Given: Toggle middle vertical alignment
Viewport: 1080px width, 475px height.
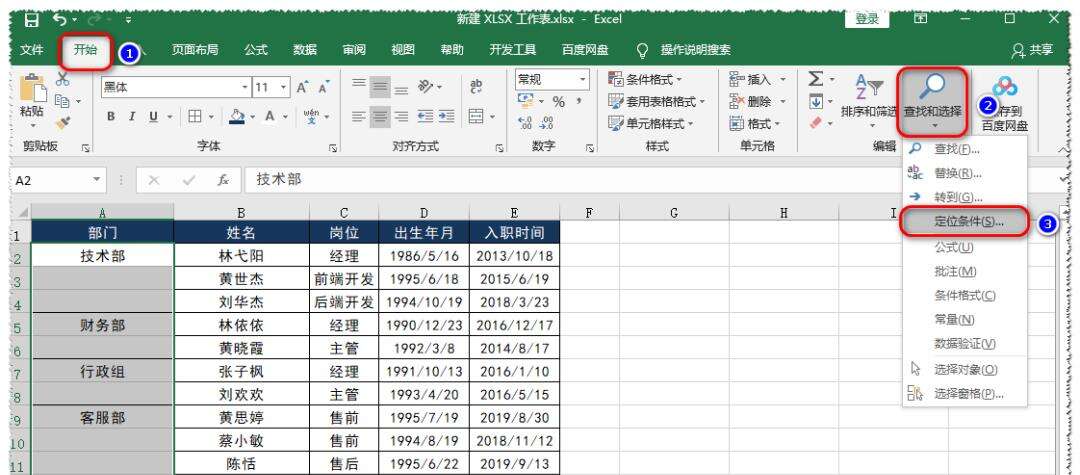Looking at the screenshot, I should pyautogui.click(x=380, y=87).
